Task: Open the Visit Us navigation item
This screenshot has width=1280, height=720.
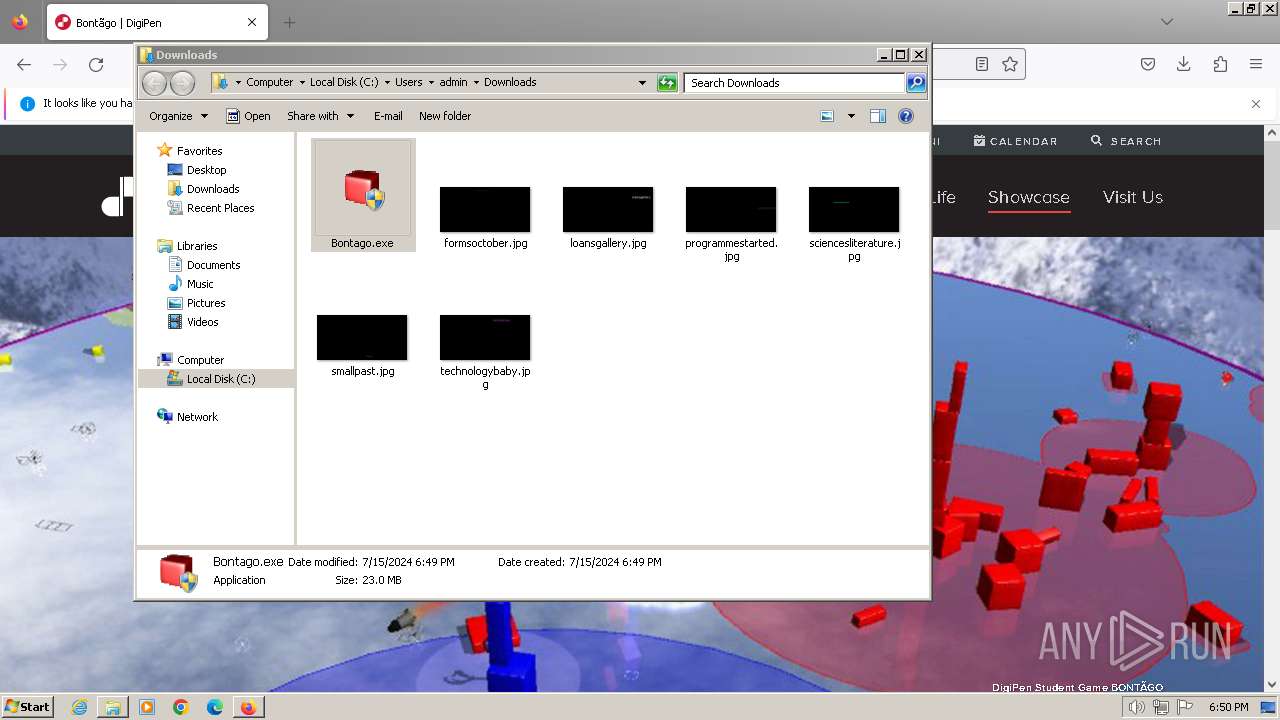Action: click(1133, 197)
